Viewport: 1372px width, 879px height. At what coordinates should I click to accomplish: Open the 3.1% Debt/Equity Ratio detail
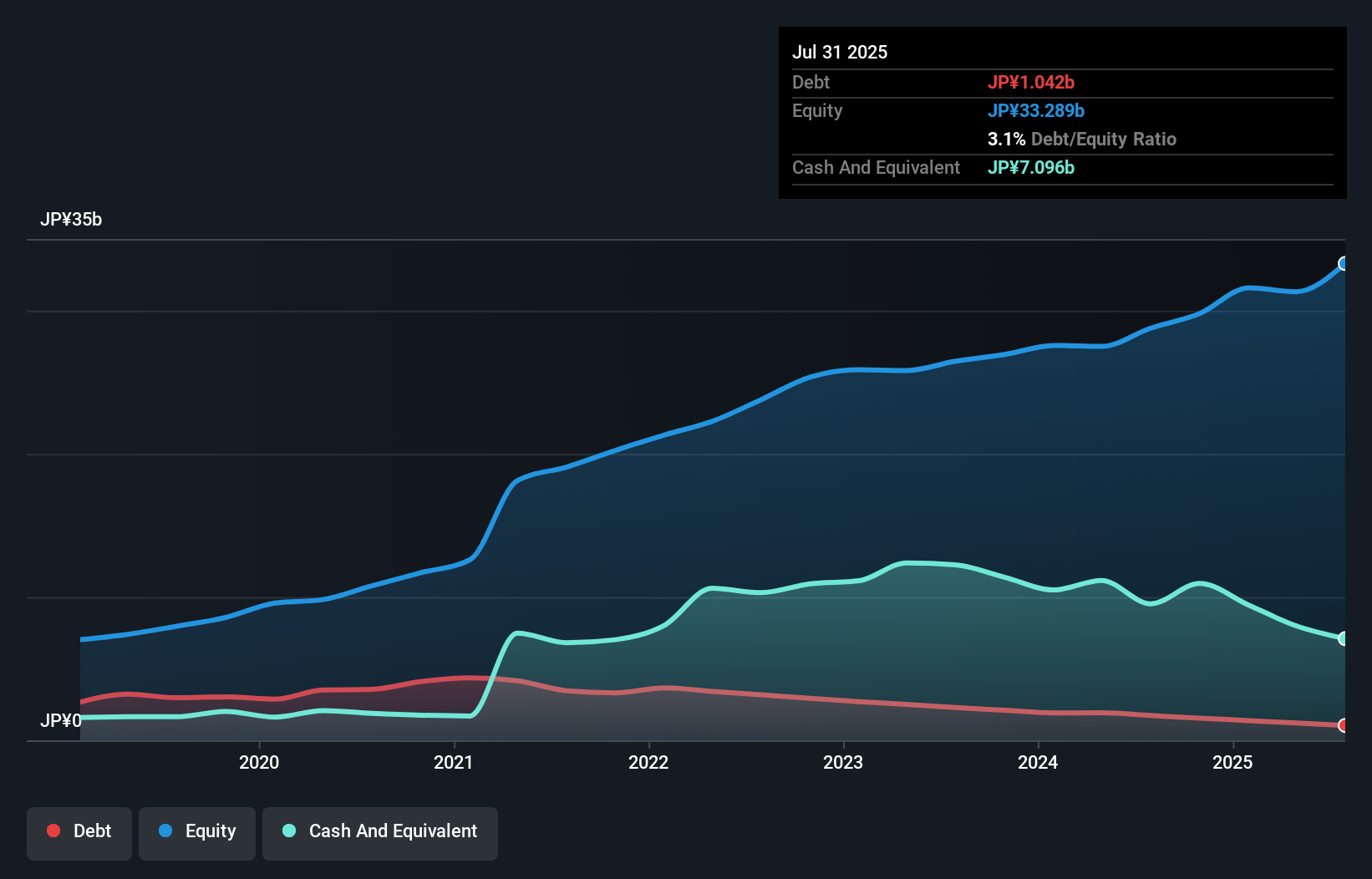pos(1082,139)
